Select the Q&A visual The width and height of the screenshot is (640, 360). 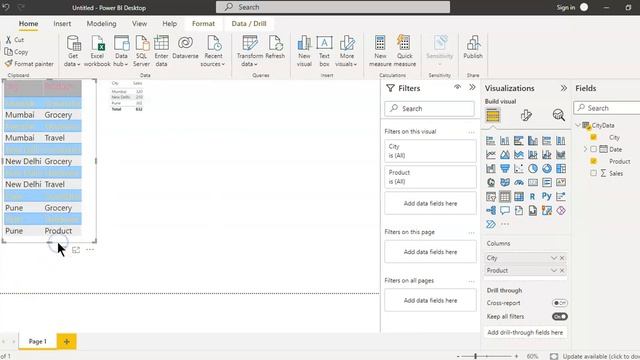click(505, 211)
